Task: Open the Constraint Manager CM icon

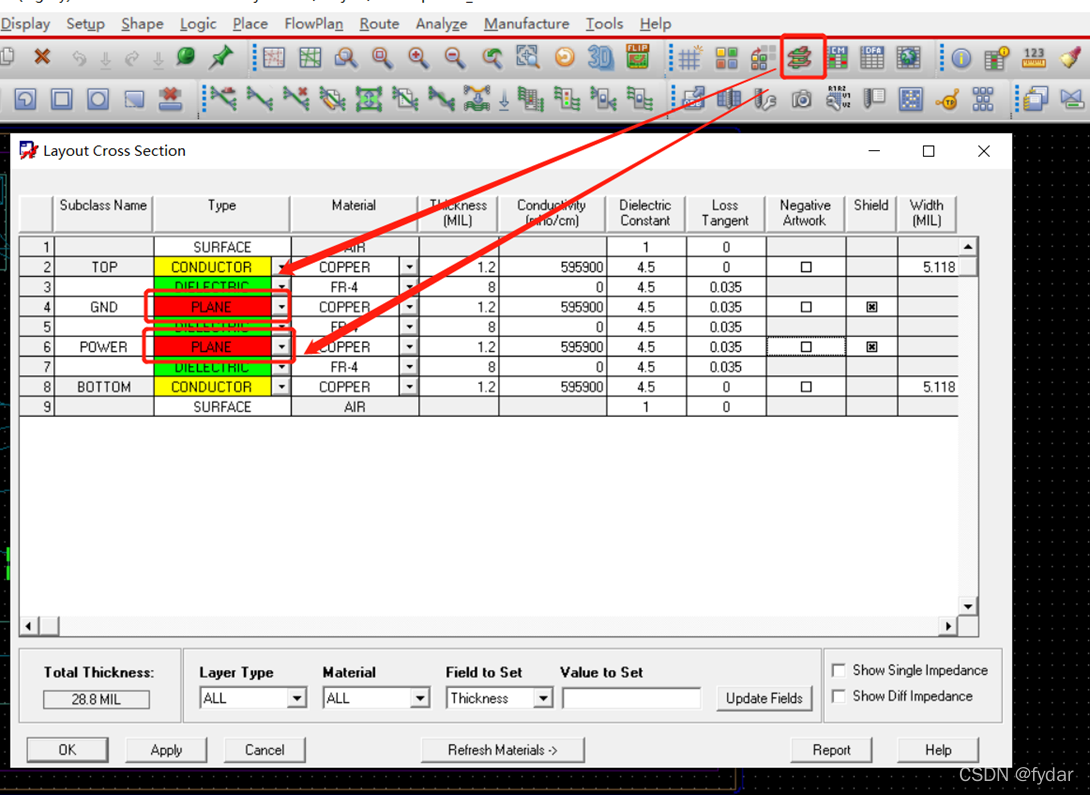Action: [837, 57]
